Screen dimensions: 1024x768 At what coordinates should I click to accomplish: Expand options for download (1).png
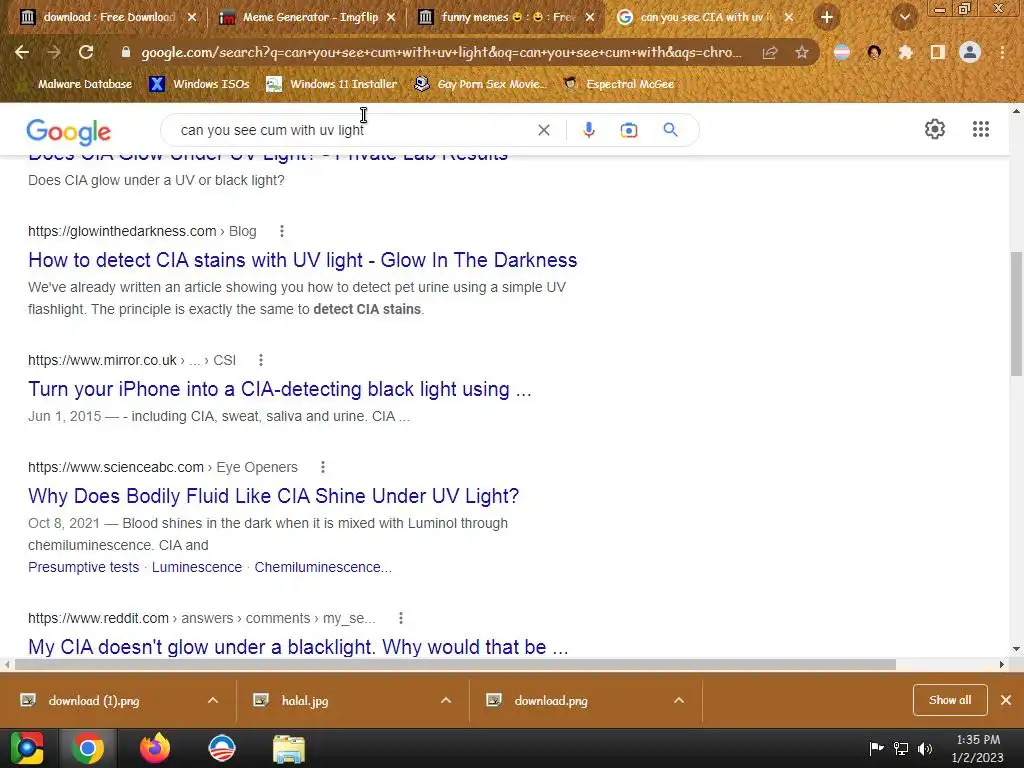coord(213,700)
